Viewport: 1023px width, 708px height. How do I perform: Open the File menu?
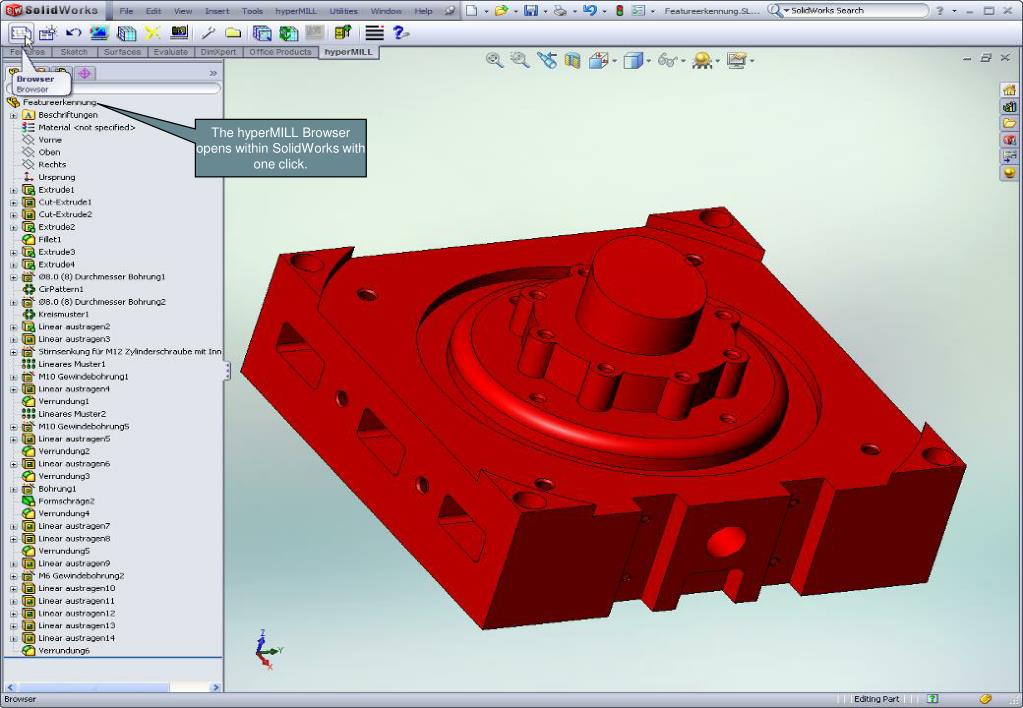coord(127,11)
